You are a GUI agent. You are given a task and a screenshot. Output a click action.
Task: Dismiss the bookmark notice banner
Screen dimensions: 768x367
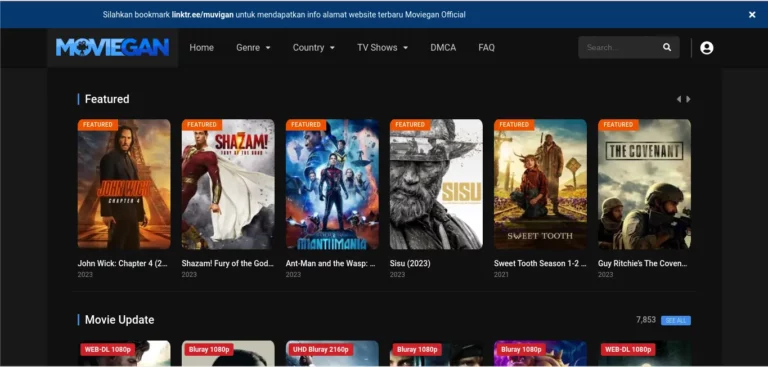[x=752, y=15]
